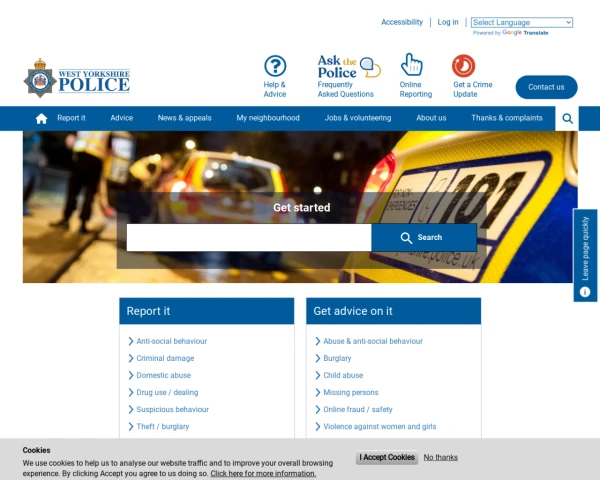600x480 pixels.
Task: Click the Leave page quickly side tab
Action: pyautogui.click(x=585, y=255)
